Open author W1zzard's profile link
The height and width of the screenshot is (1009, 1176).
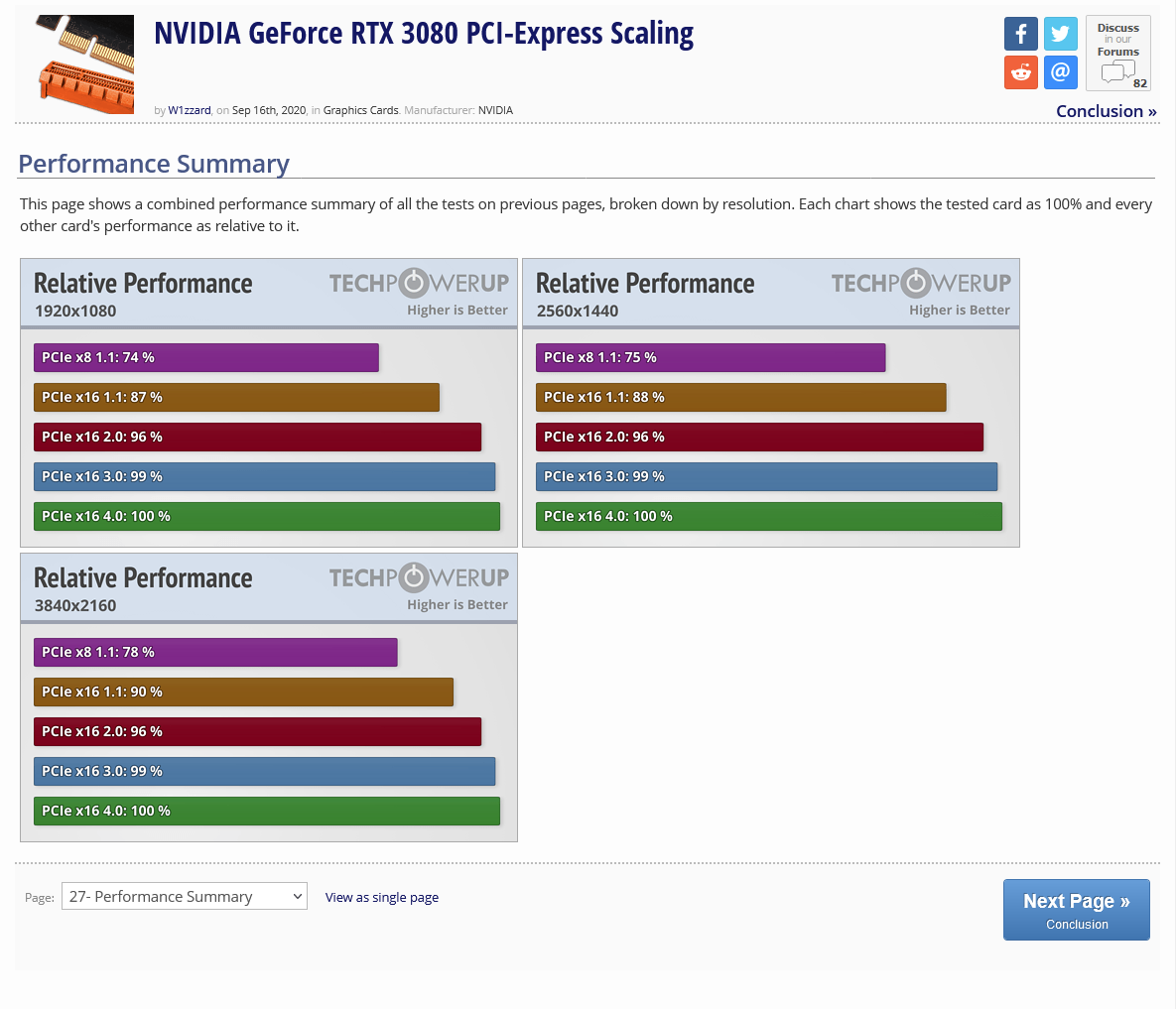coord(190,110)
